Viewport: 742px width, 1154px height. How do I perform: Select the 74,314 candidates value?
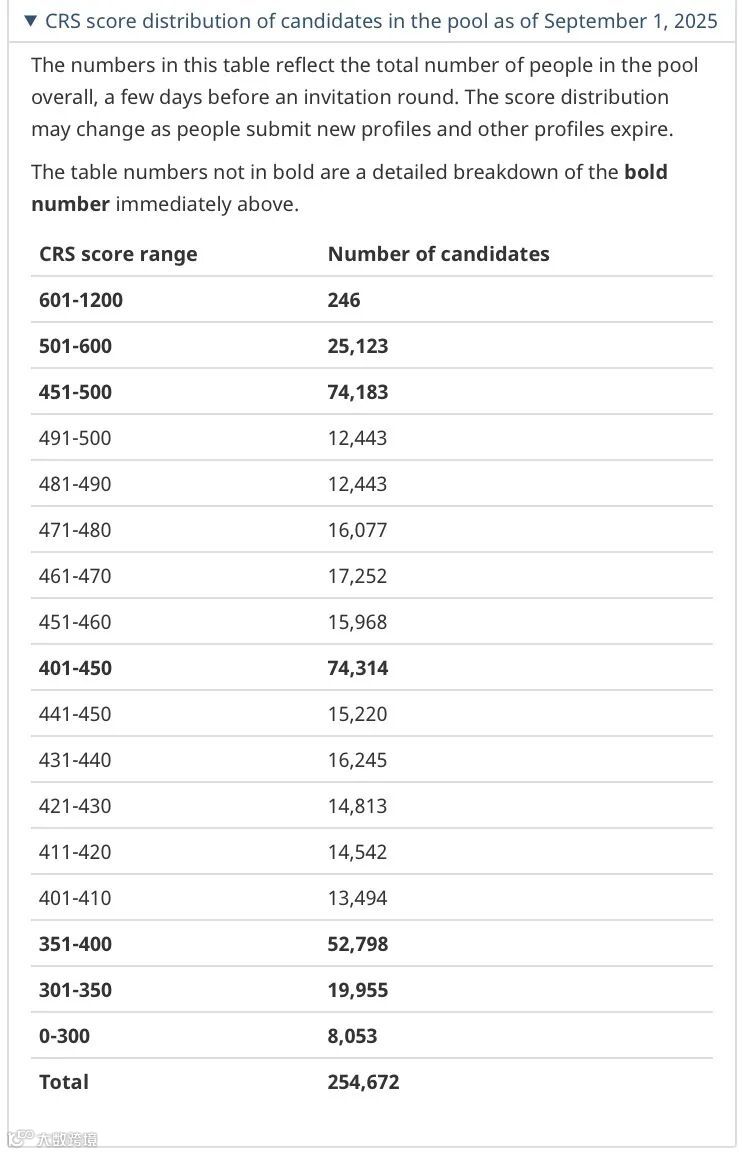point(358,668)
